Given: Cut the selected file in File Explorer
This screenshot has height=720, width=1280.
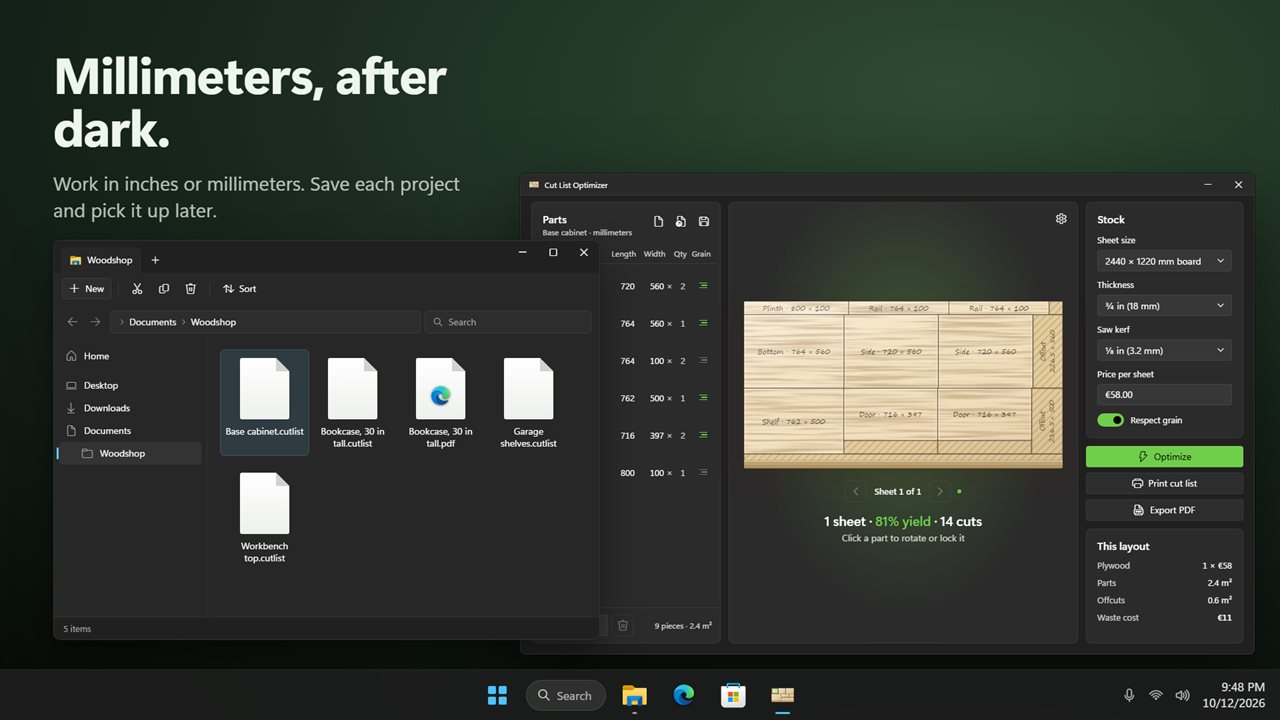Looking at the screenshot, I should coord(137,289).
